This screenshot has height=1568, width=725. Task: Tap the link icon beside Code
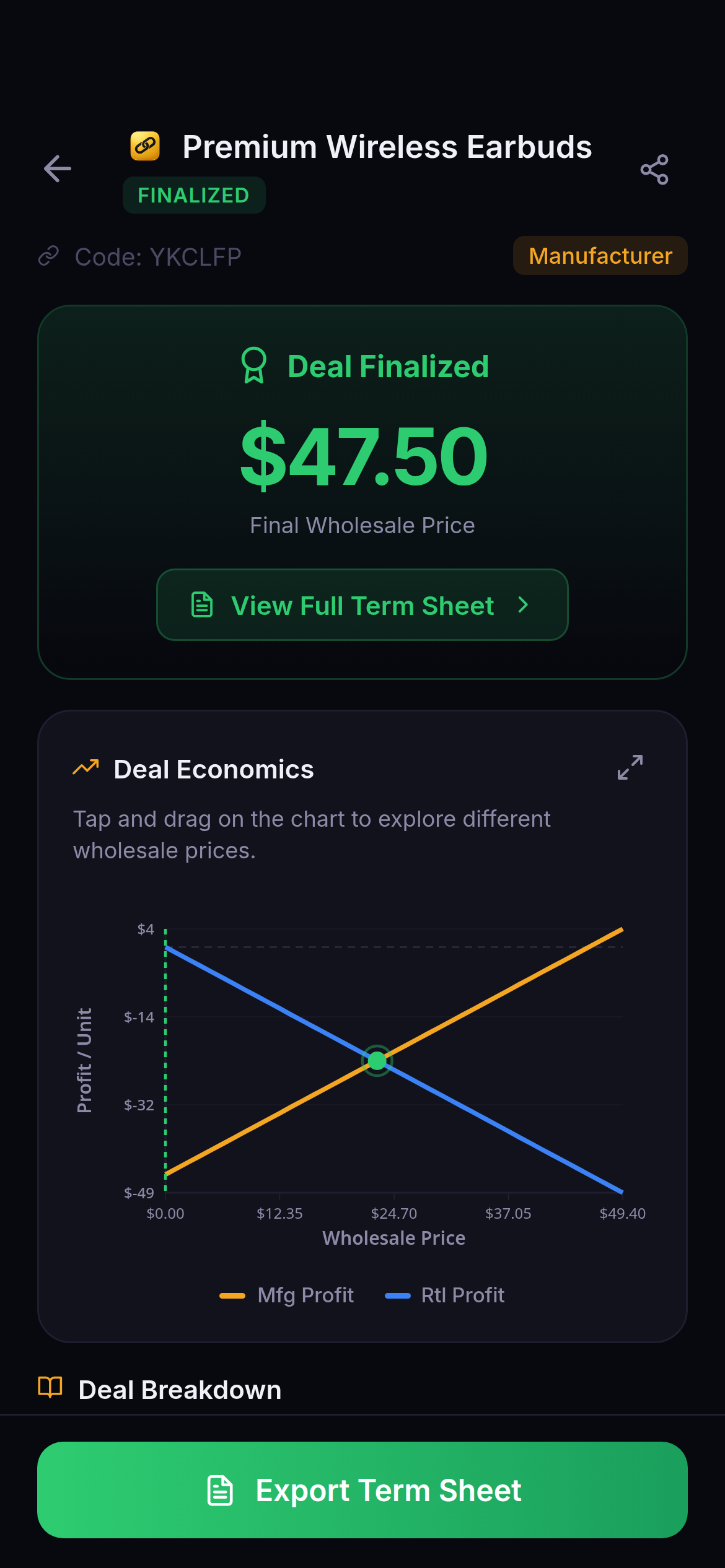coord(48,256)
